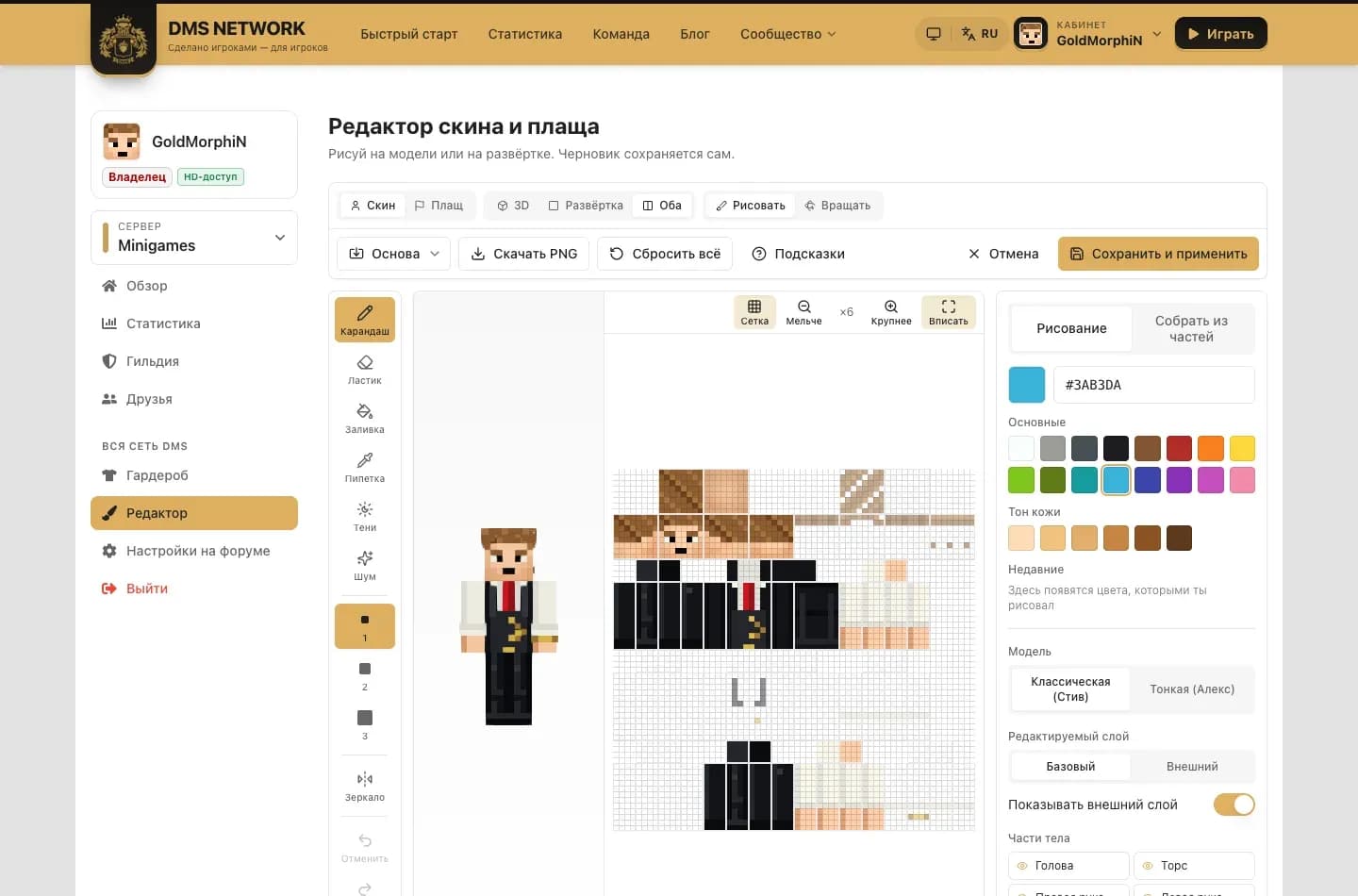
Task: Click the Играть play button
Action: 1221,34
